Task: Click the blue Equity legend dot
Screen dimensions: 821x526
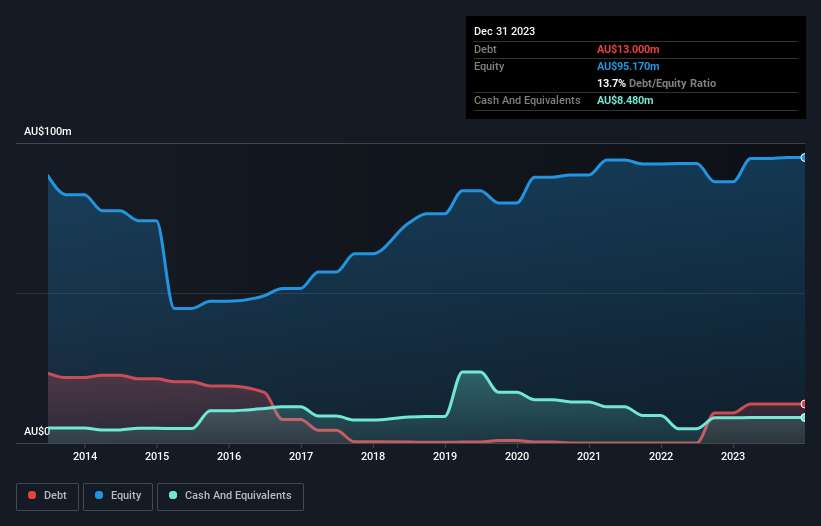Action: coord(99,495)
